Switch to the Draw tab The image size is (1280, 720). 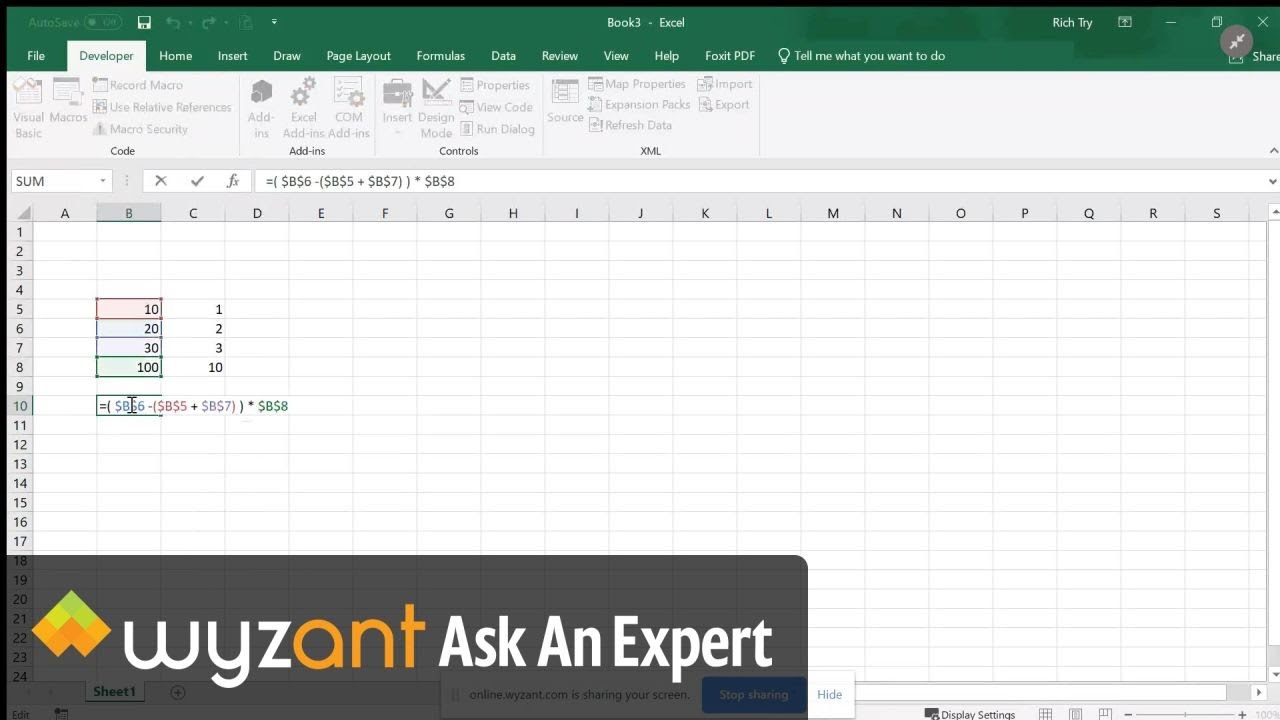(287, 56)
